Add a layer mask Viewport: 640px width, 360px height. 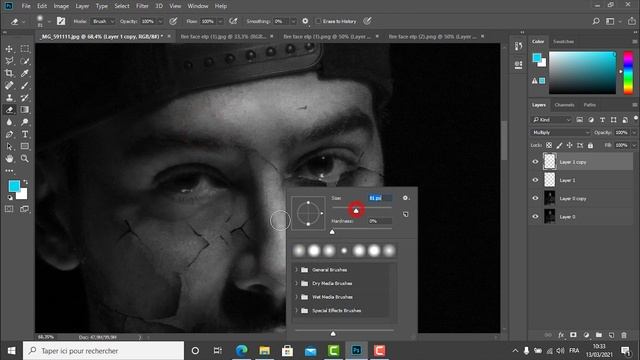(573, 335)
